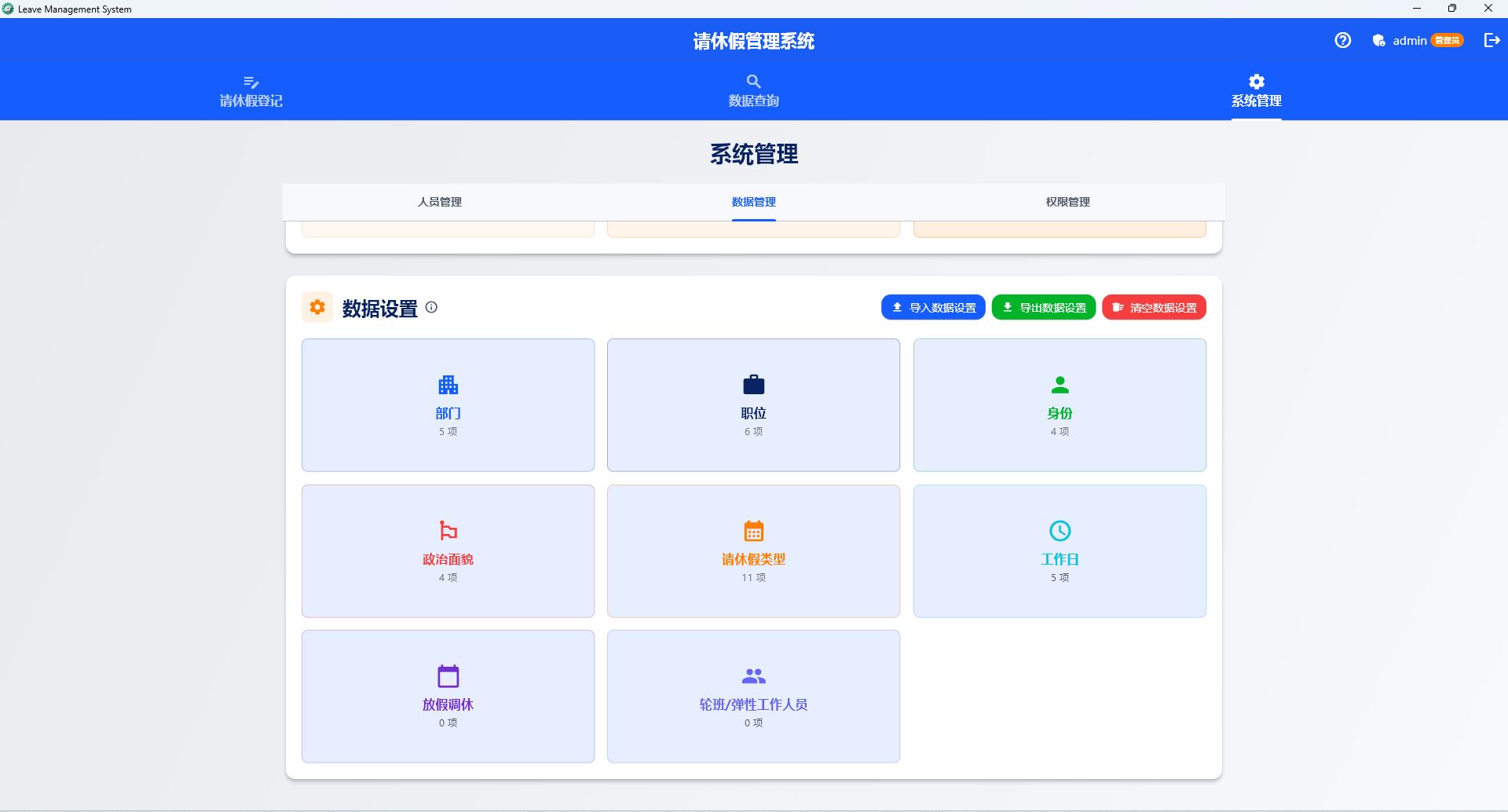Click the person icon on the 身份 card
This screenshot has height=812, width=1508.
(1060, 384)
